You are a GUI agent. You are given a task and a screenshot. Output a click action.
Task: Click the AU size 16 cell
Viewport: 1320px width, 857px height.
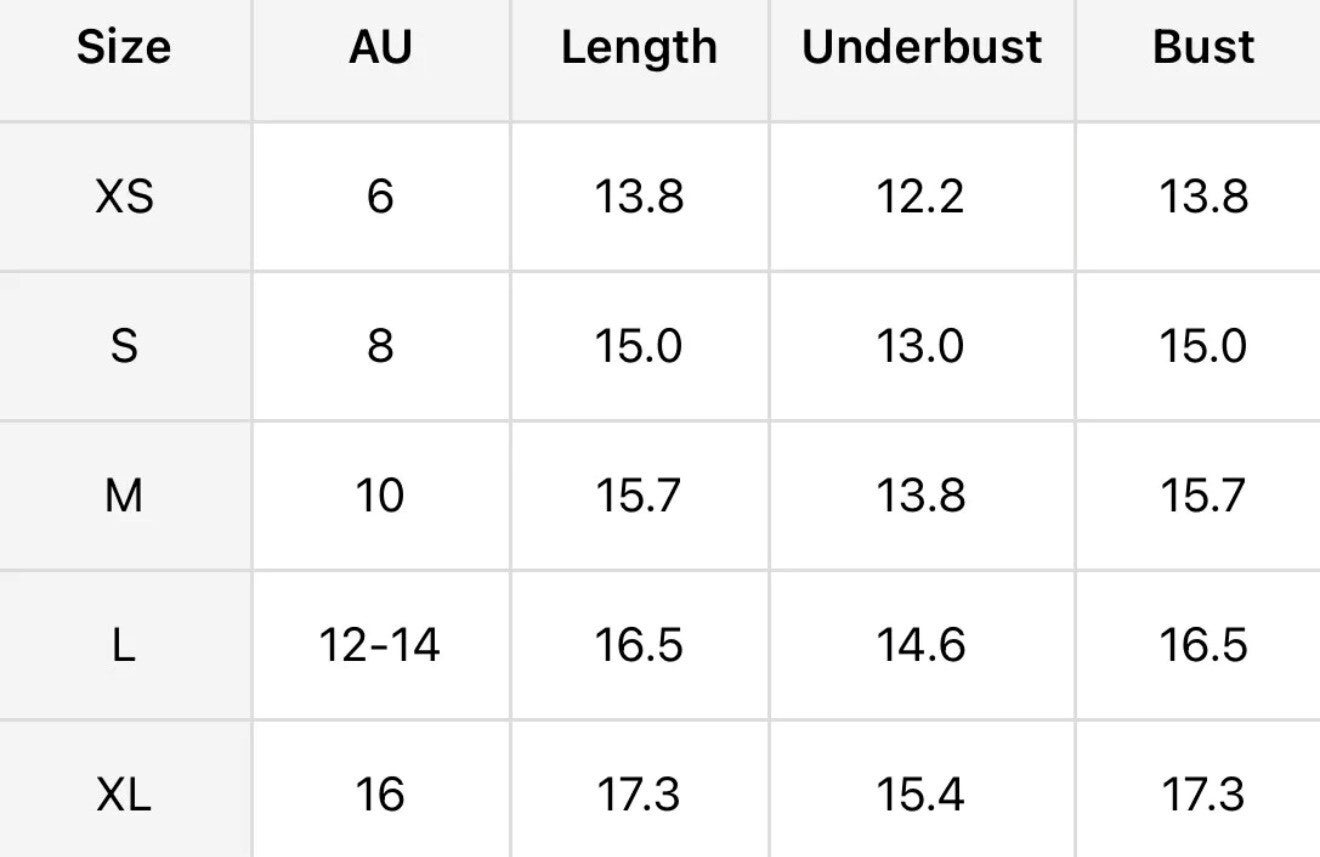(x=380, y=795)
